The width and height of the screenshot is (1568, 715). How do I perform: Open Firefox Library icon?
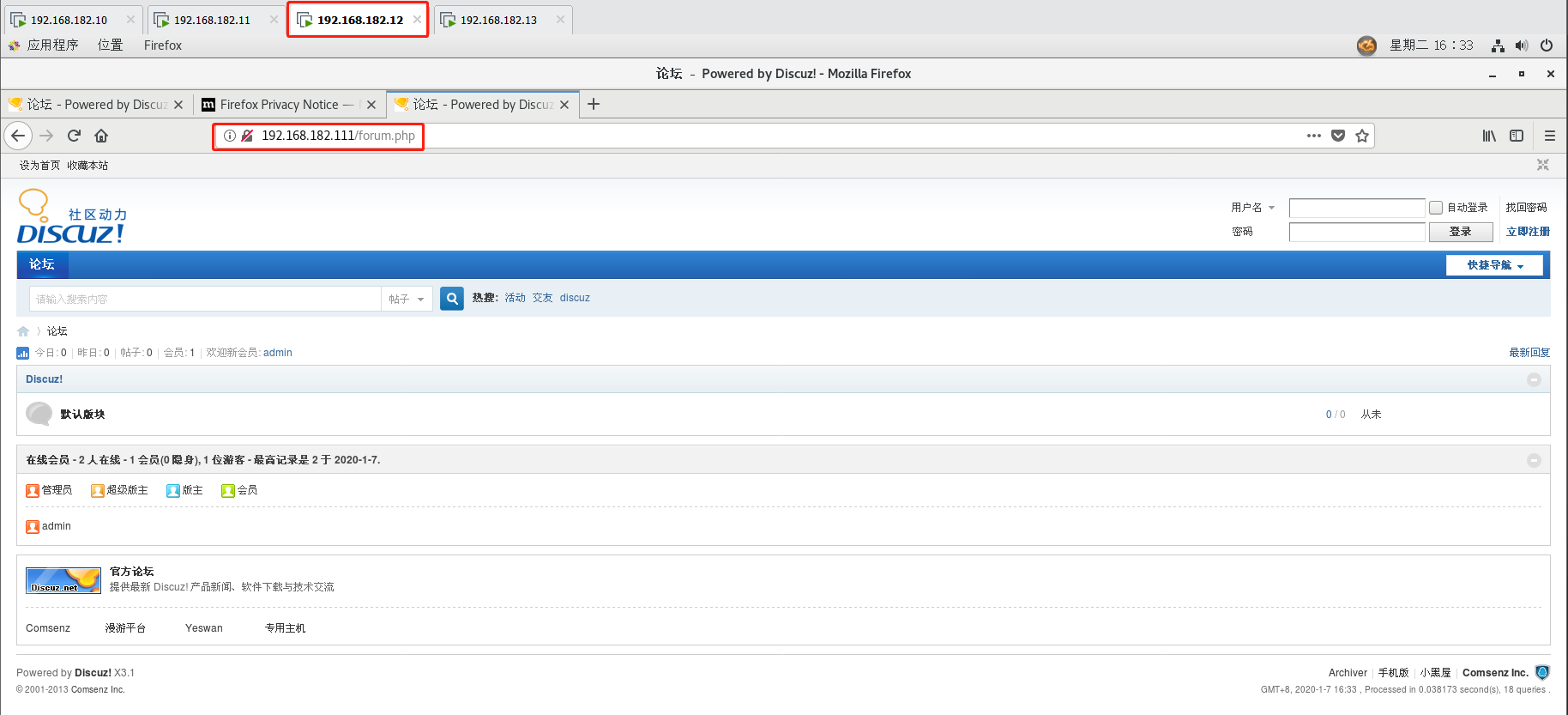point(1489,136)
